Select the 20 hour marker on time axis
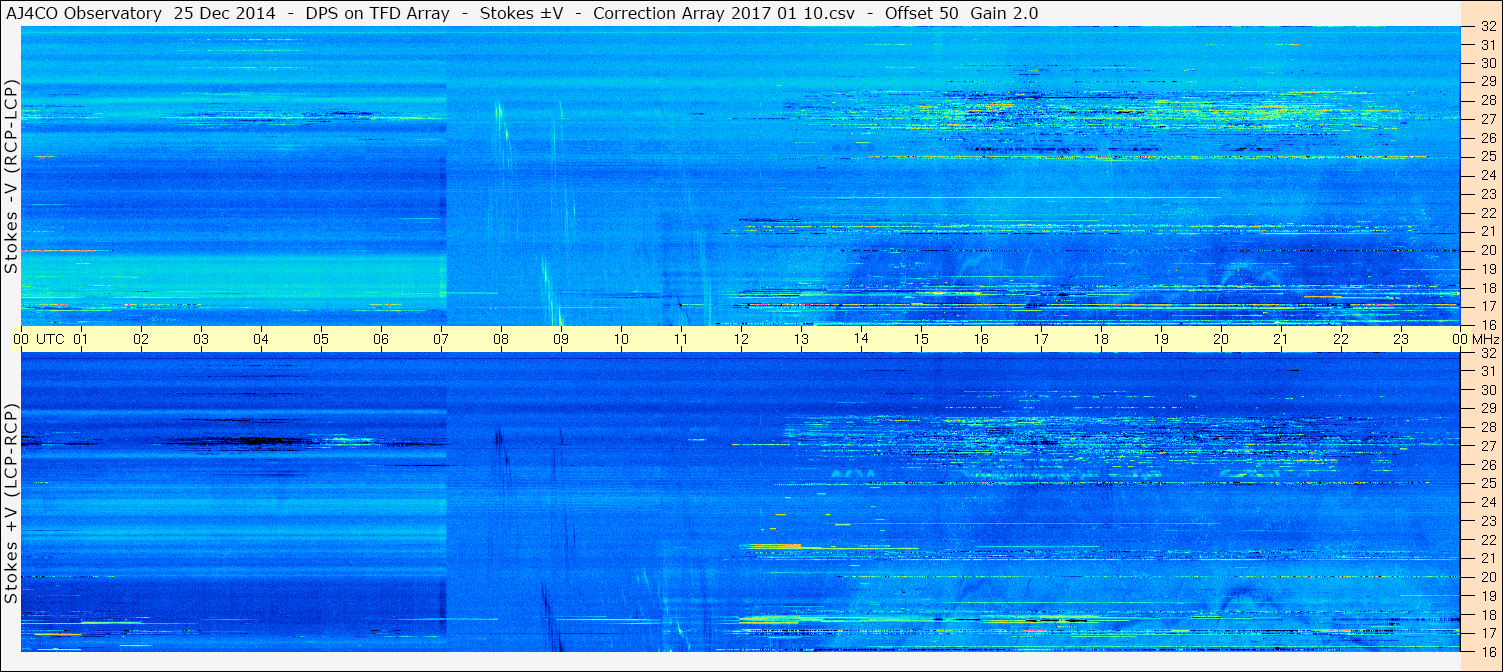 [x=1221, y=339]
